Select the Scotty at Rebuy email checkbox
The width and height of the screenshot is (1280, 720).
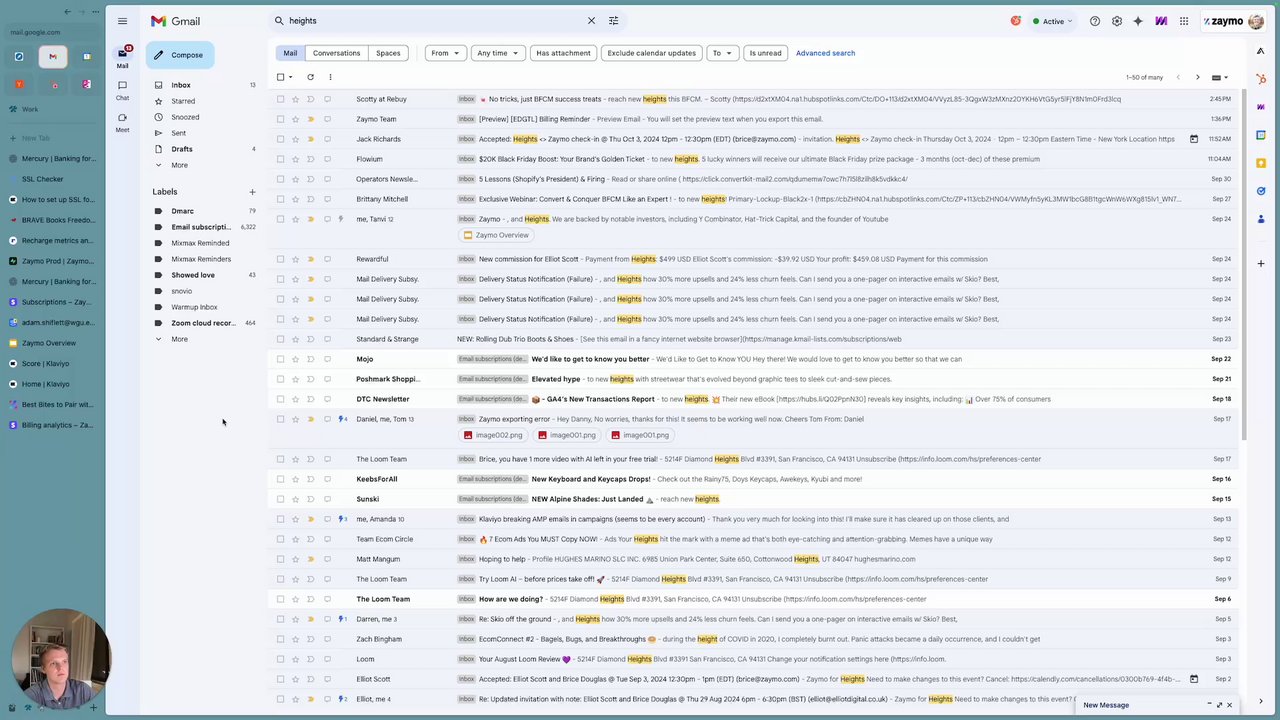(x=280, y=99)
